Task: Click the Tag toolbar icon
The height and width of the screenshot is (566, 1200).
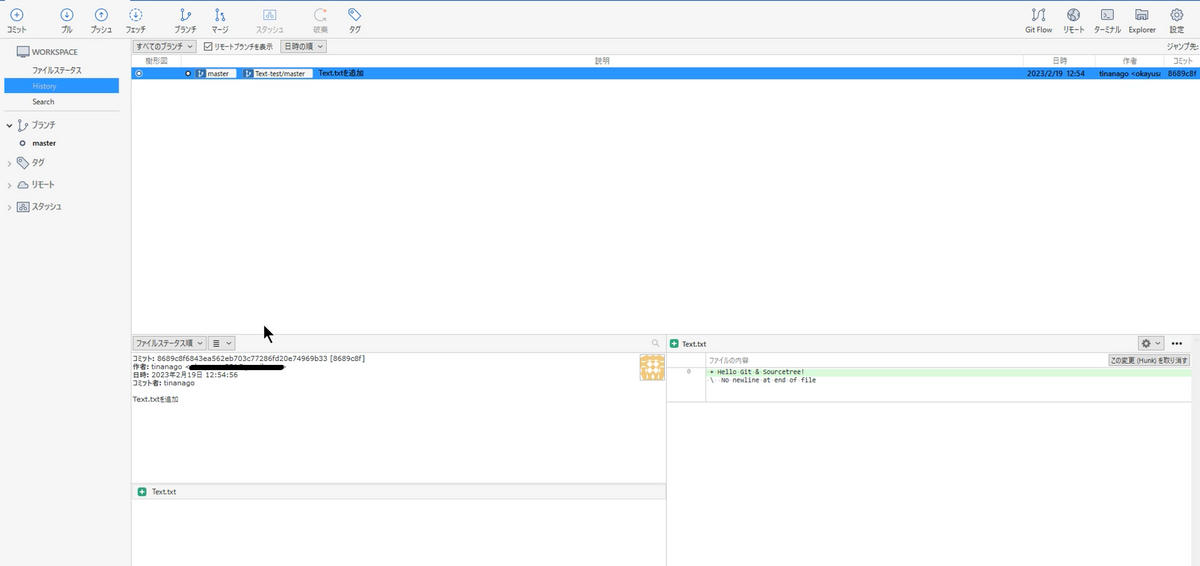Action: click(x=355, y=15)
